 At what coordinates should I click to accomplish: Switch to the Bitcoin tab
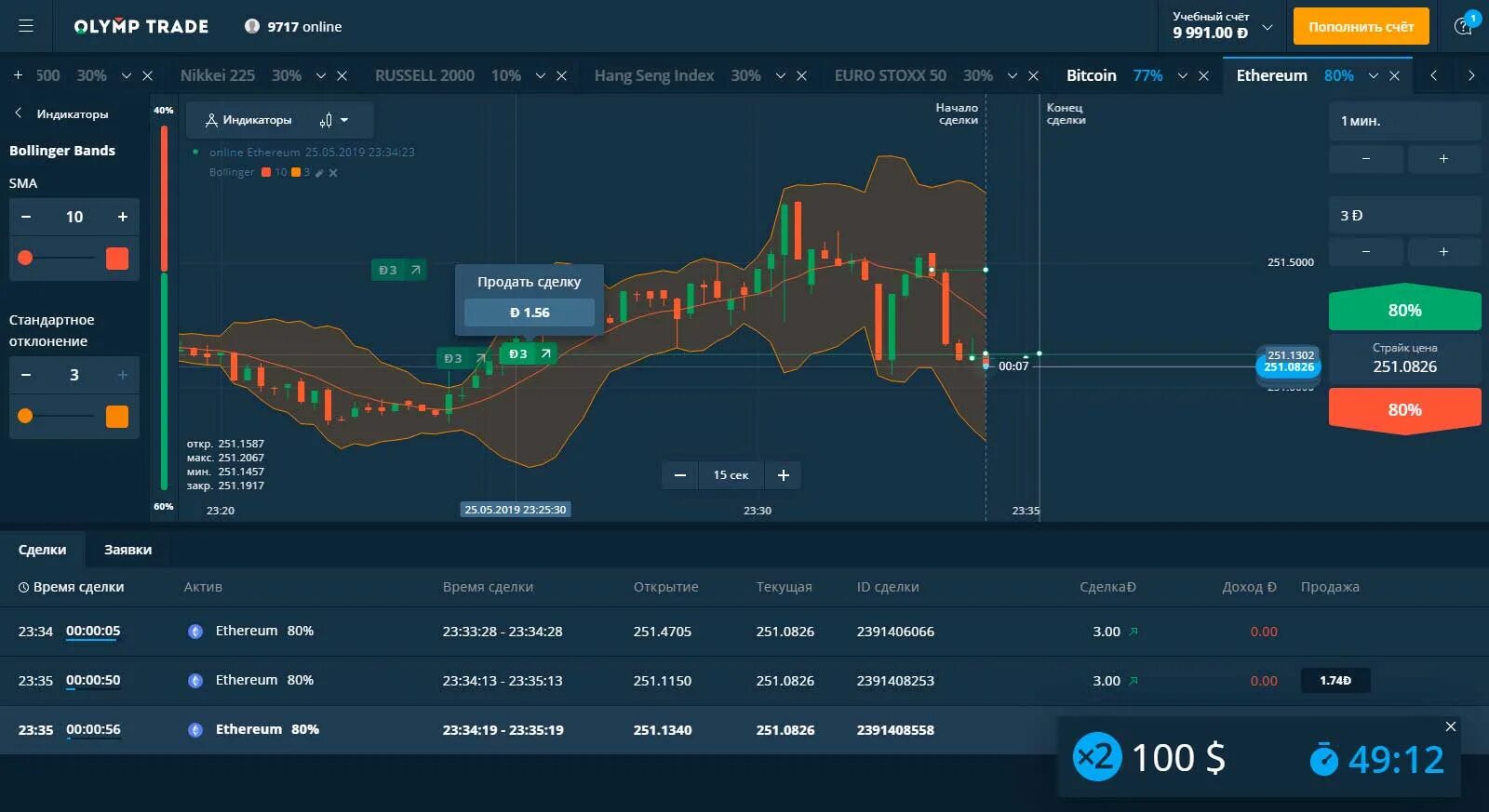point(1091,75)
